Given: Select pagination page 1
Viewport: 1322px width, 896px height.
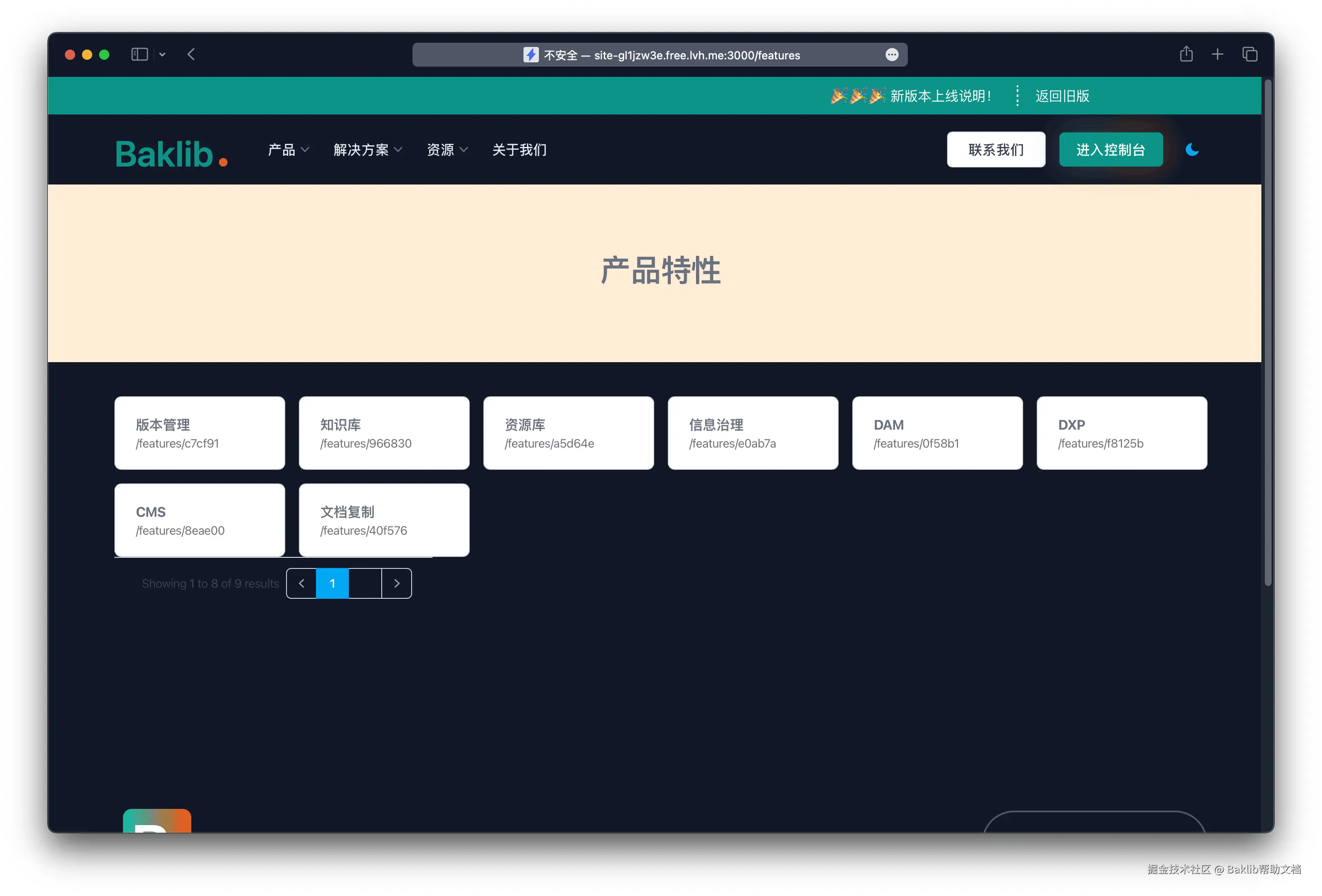Looking at the screenshot, I should 332,583.
